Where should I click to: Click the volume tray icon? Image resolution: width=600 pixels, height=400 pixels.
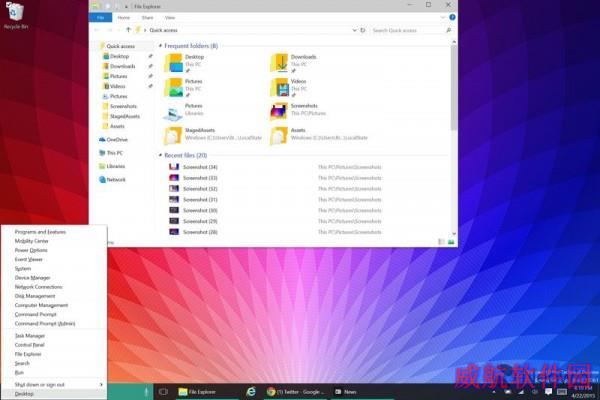pos(535,392)
